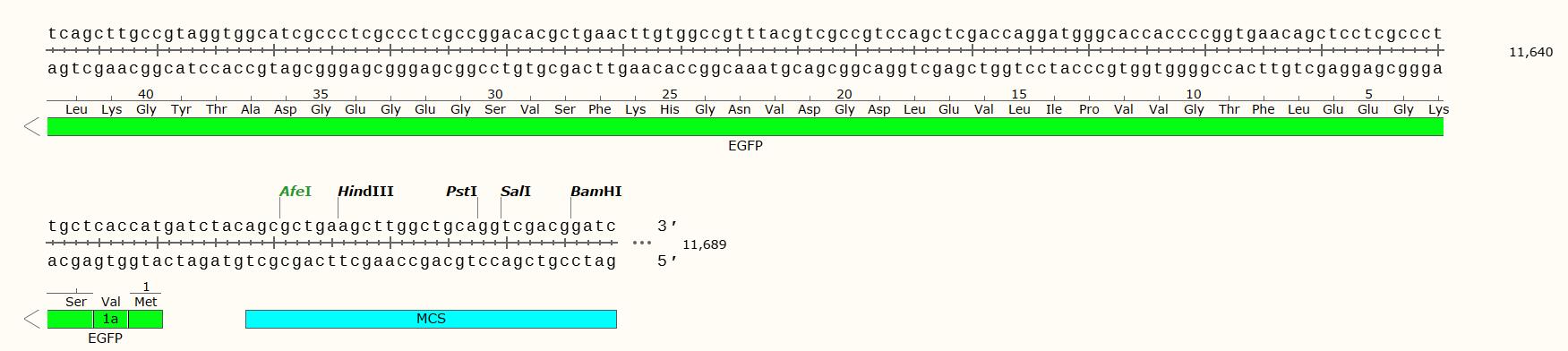Click the left arrow of top EGFP feature
Viewport: 1568px width, 351px height.
(32, 127)
